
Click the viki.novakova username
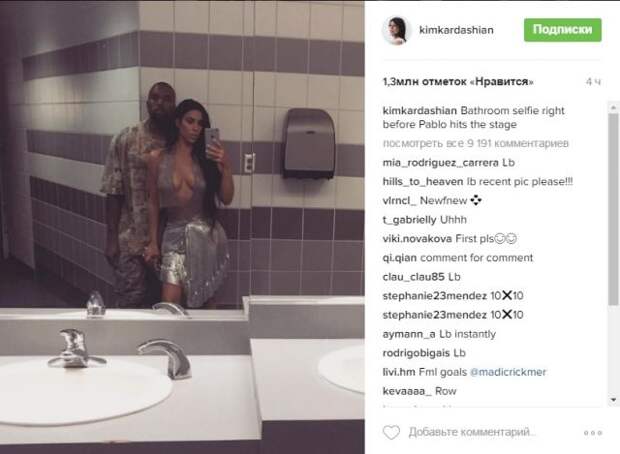pos(417,239)
